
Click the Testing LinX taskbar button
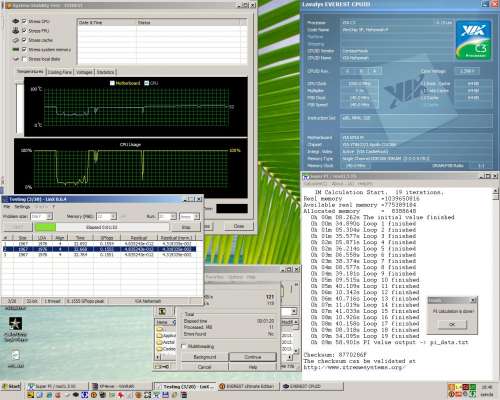pyautogui.click(x=185, y=386)
